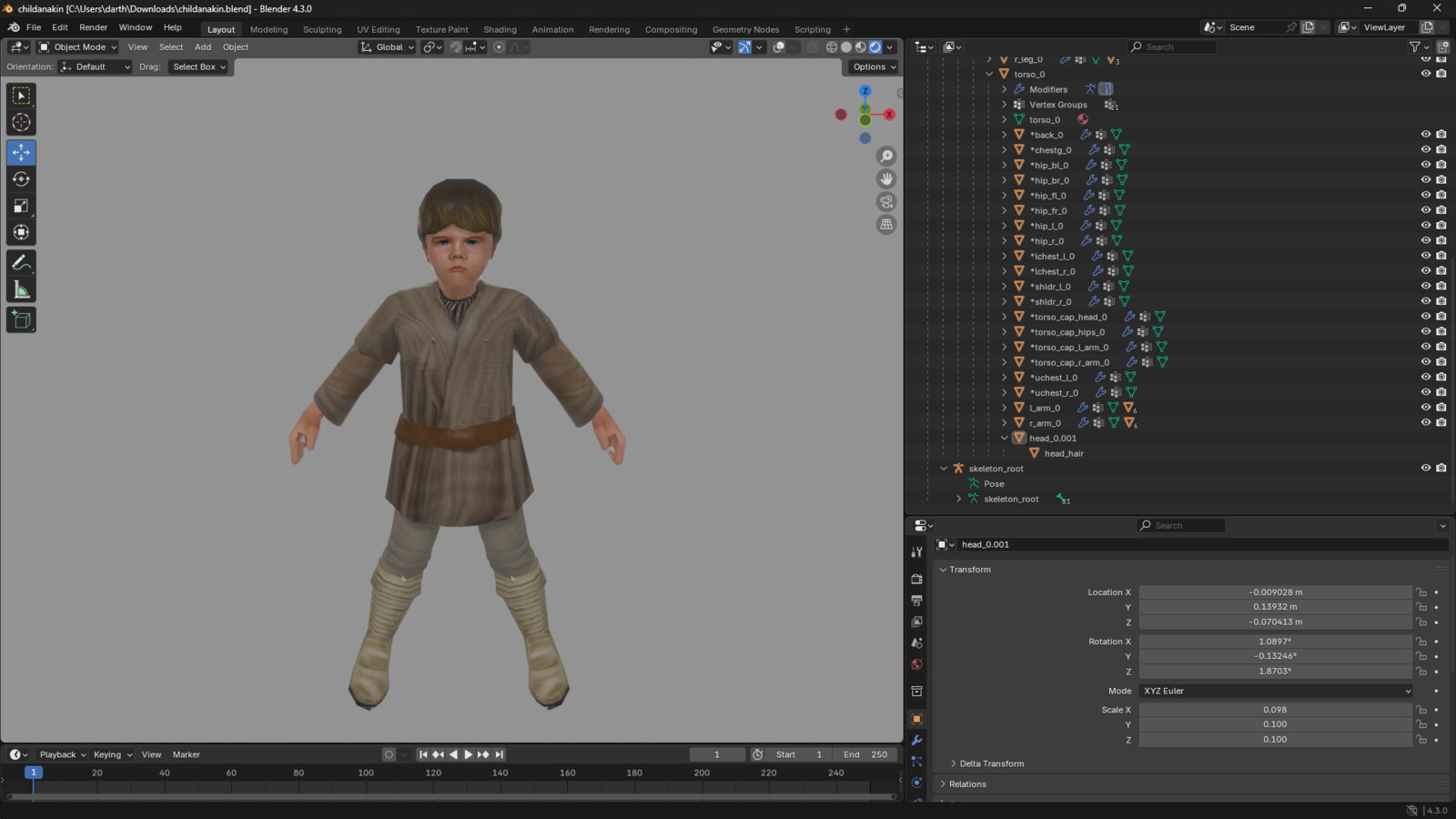The image size is (1456, 819).
Task: Open the Modifiers wrench properties tab
Action: [x=916, y=740]
